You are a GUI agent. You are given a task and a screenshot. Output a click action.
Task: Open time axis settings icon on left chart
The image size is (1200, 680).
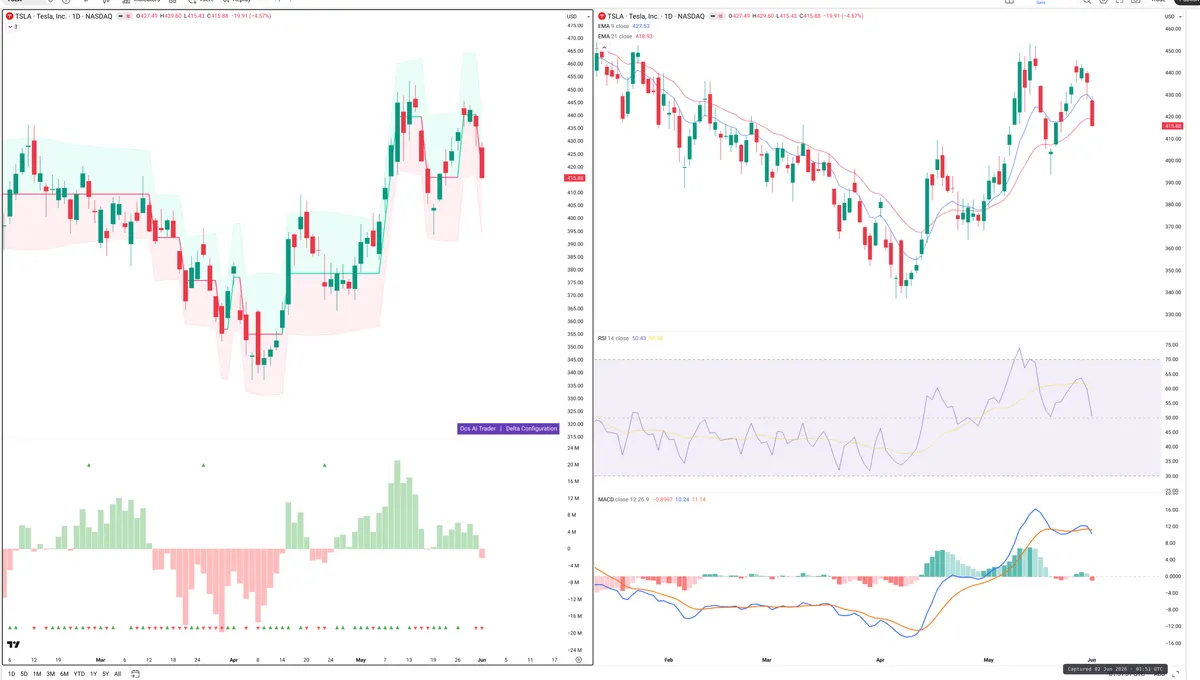[x=579, y=660]
